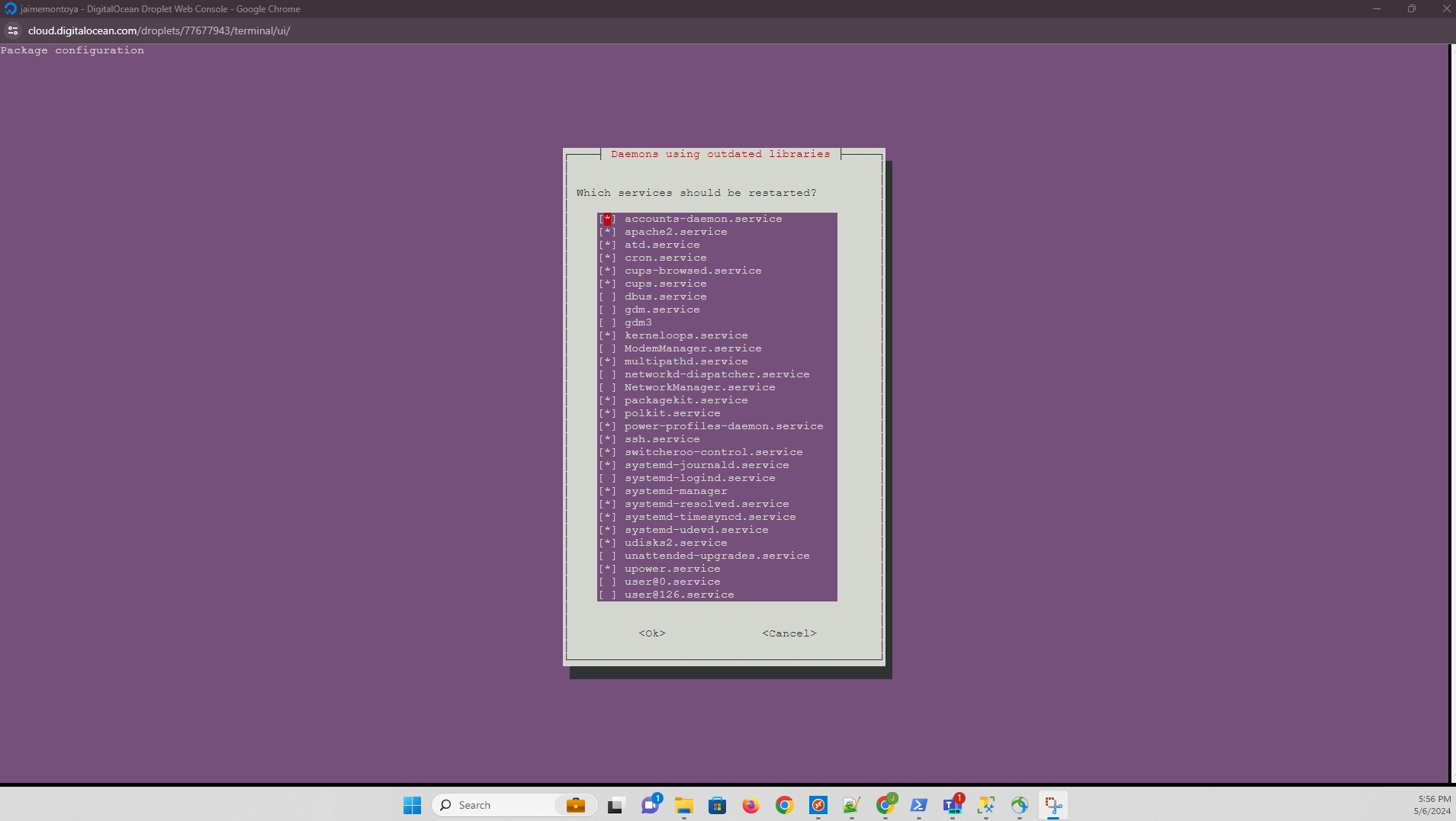Check the gdm3 restart box
This screenshot has height=821, width=1456.
coord(607,322)
